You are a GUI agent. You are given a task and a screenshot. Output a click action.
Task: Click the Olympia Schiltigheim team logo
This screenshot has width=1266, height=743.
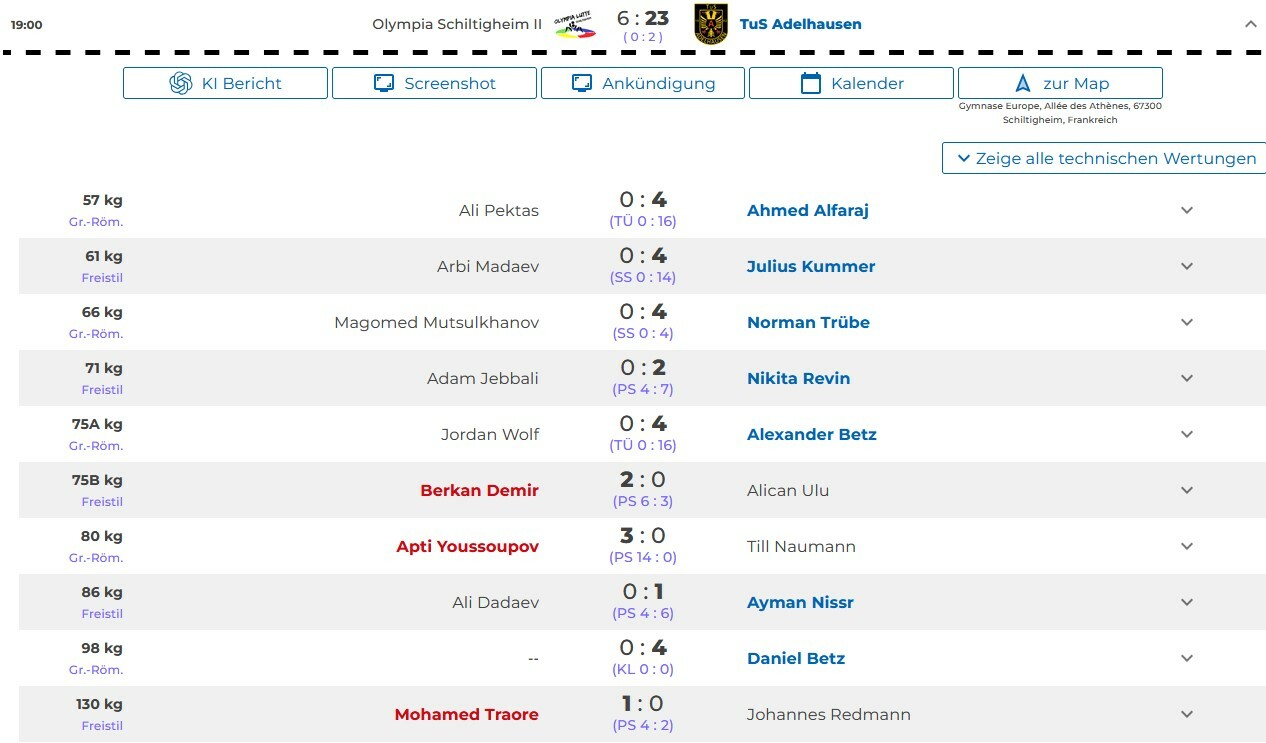tap(575, 25)
